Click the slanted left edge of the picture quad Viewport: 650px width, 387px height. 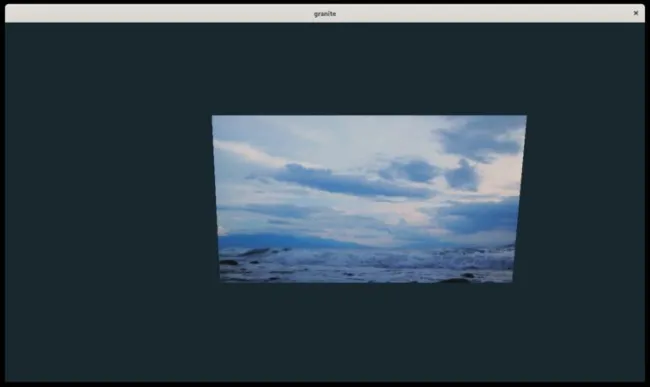pyautogui.click(x=216, y=199)
